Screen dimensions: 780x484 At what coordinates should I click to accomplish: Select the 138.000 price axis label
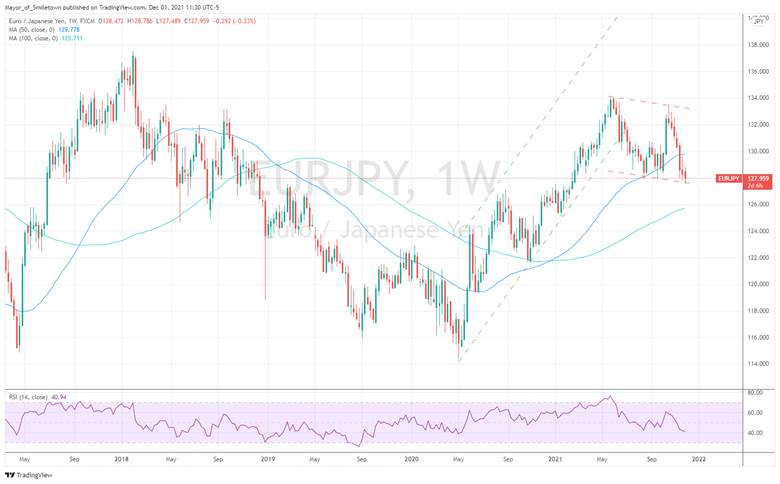pyautogui.click(x=758, y=45)
